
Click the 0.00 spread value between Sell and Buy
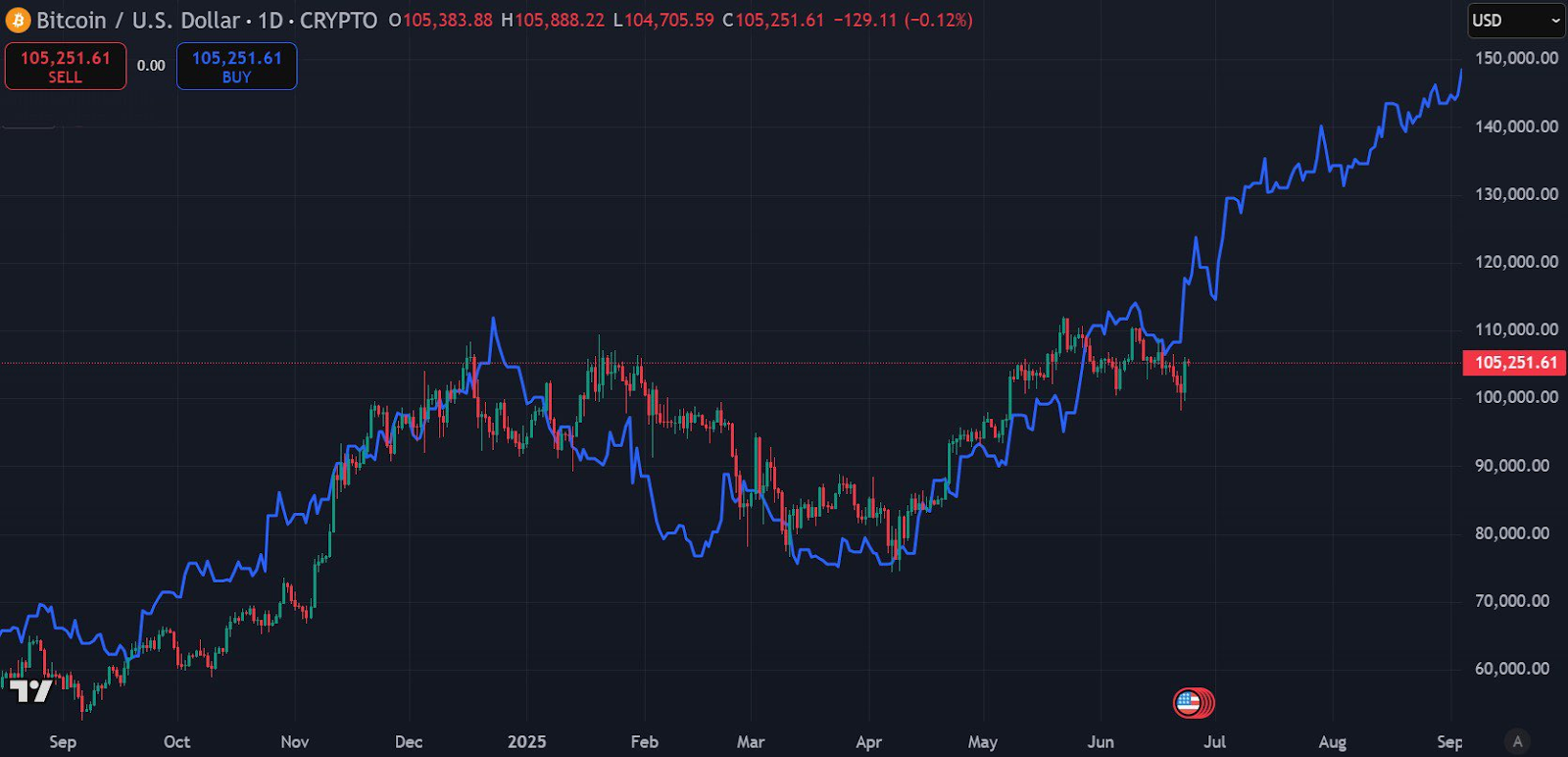151,66
